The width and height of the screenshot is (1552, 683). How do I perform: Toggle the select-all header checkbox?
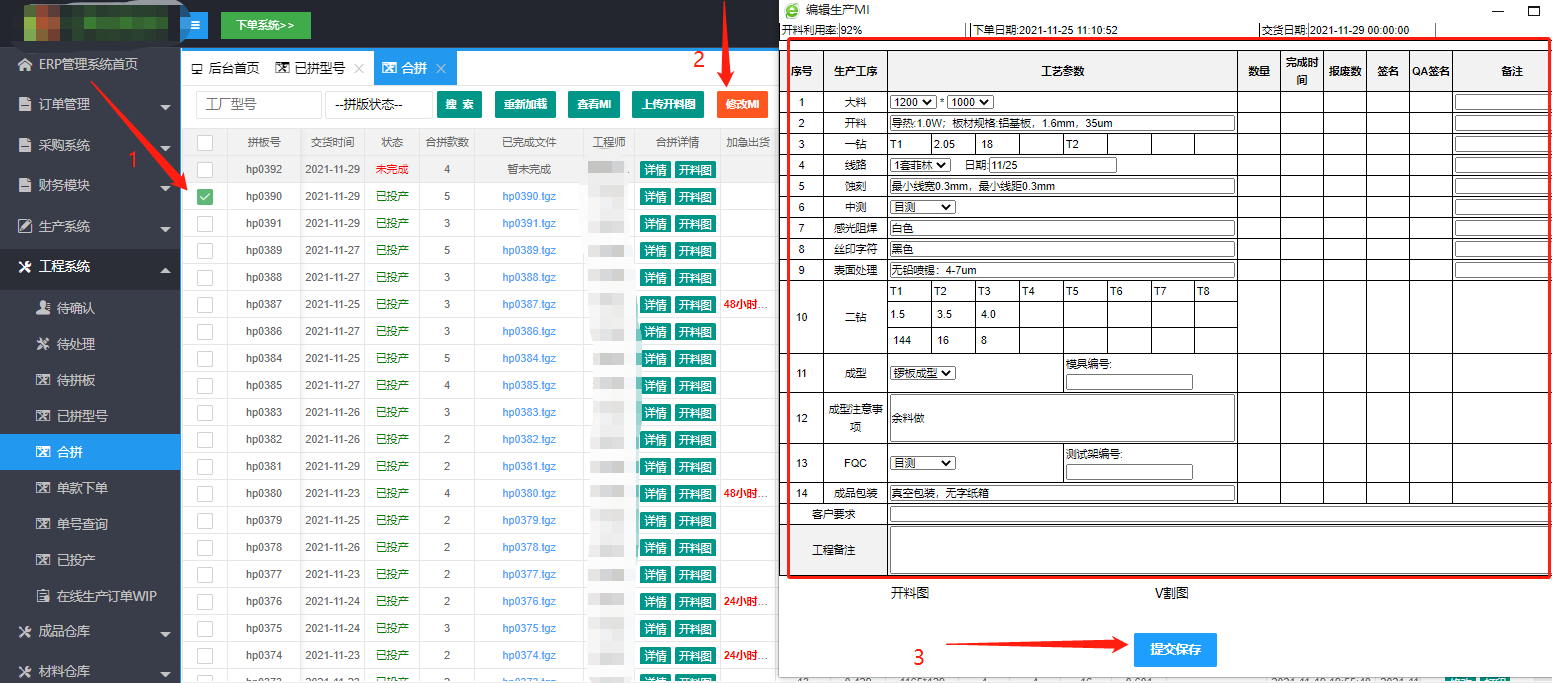205,142
